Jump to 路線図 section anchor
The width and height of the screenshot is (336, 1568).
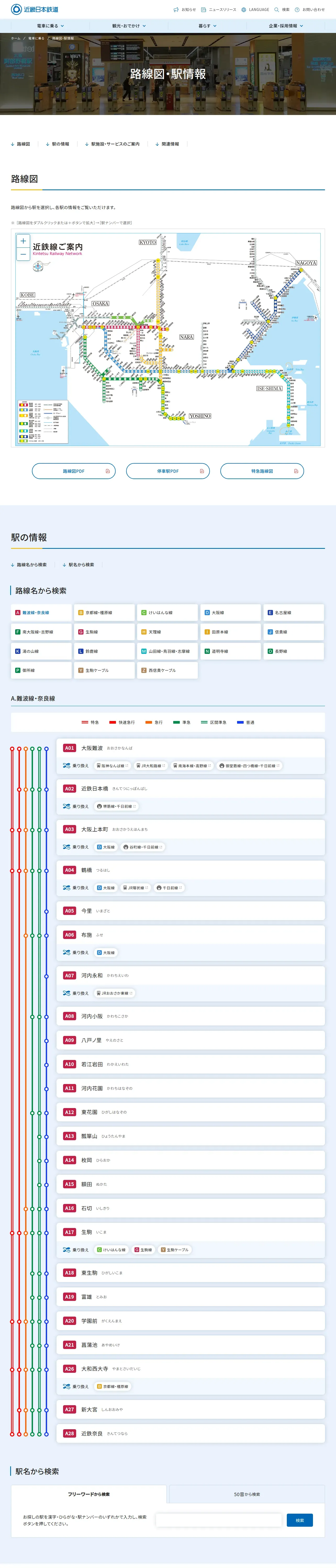pos(20,144)
